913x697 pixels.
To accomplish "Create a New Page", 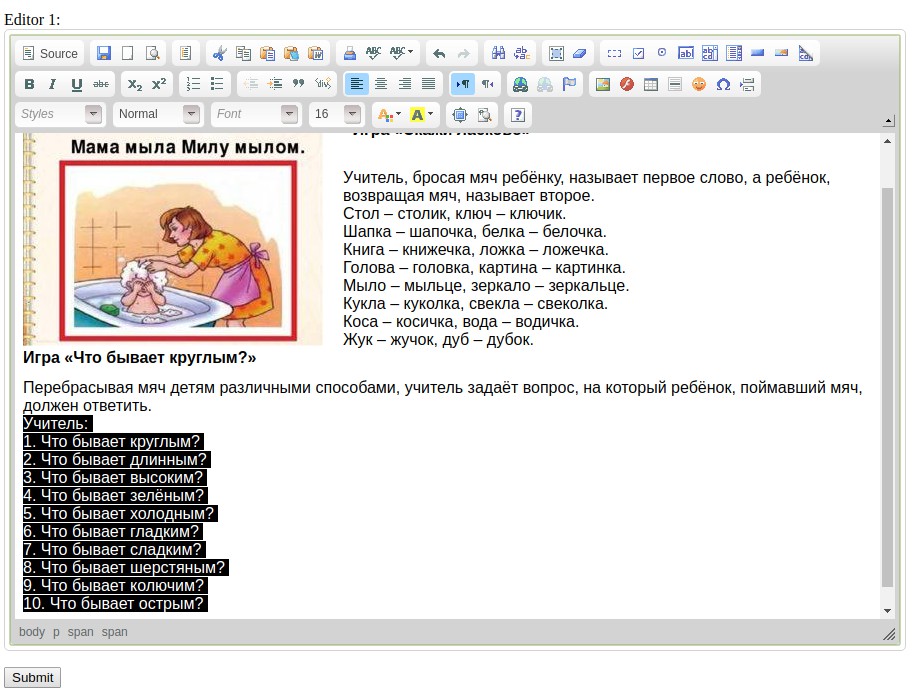I will (x=128, y=54).
